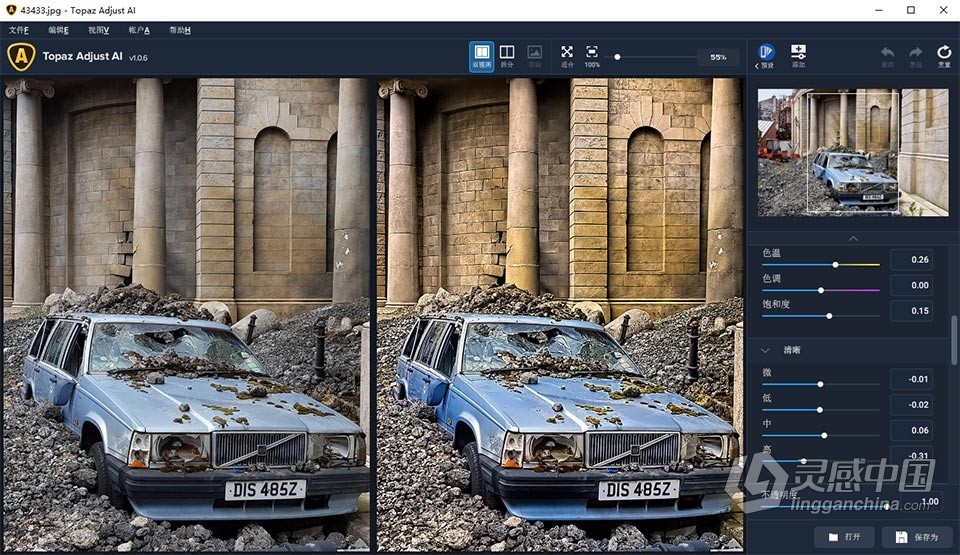Reset all adjustments with 重置 icon
Screen dimensions: 960x555
(x=944, y=54)
